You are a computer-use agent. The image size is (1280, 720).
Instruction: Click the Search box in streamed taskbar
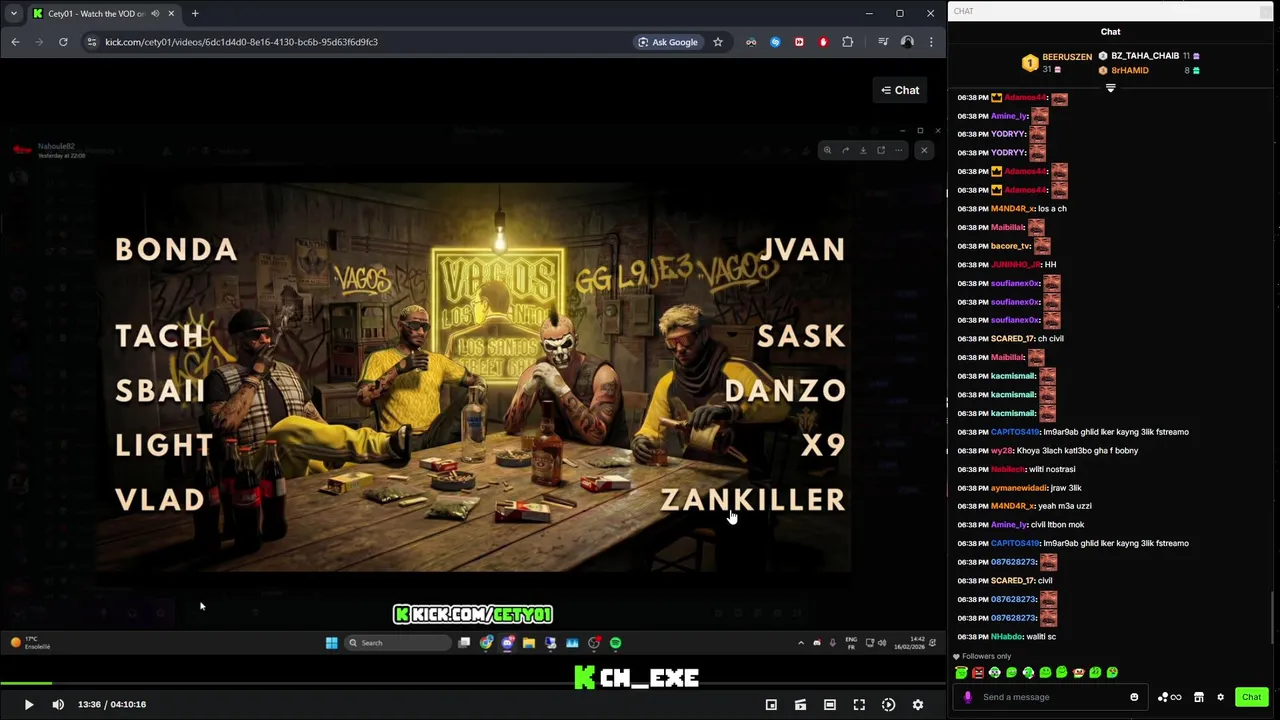pyautogui.click(x=397, y=643)
